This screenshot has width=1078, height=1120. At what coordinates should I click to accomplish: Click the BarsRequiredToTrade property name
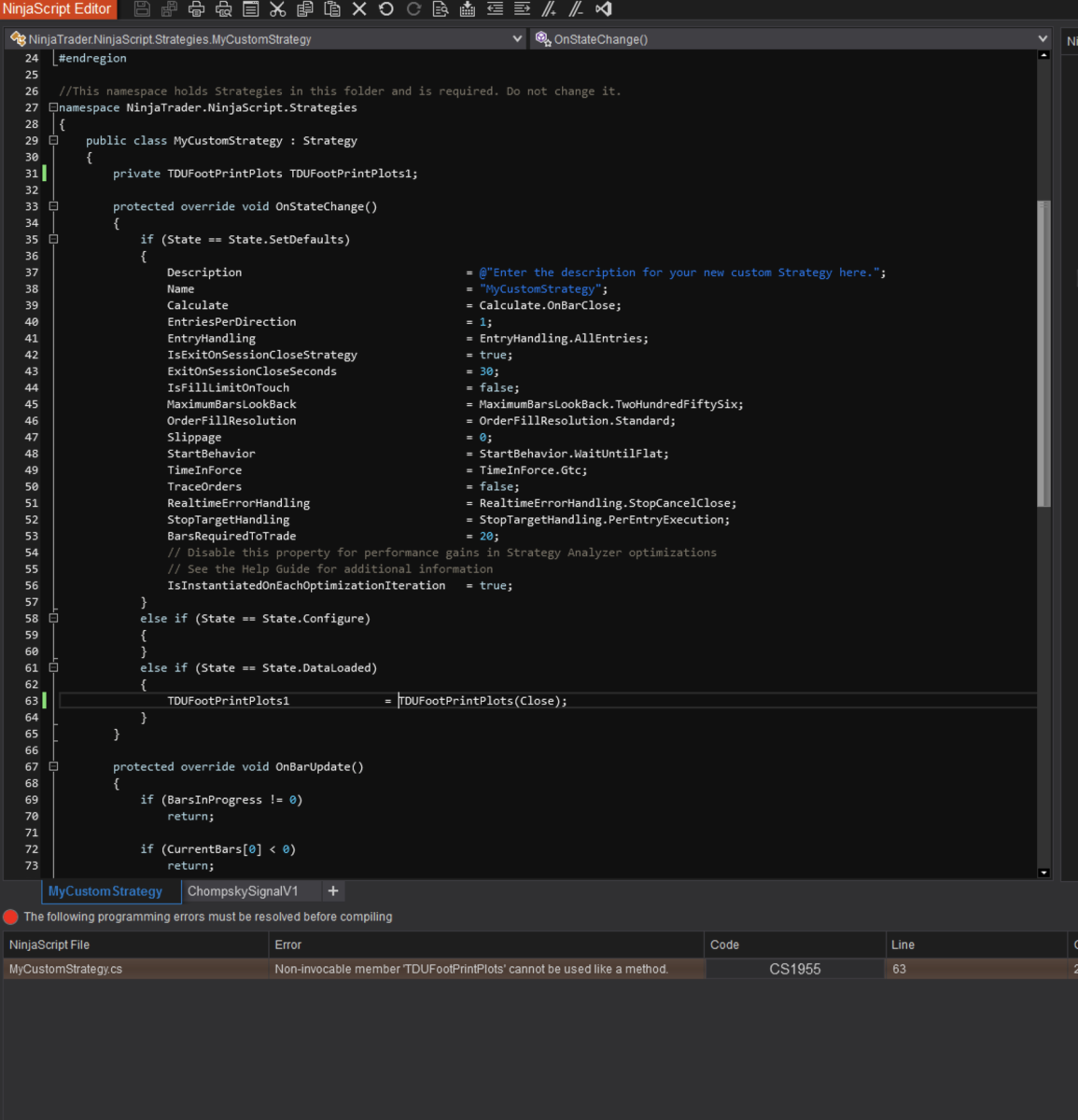pyautogui.click(x=231, y=536)
